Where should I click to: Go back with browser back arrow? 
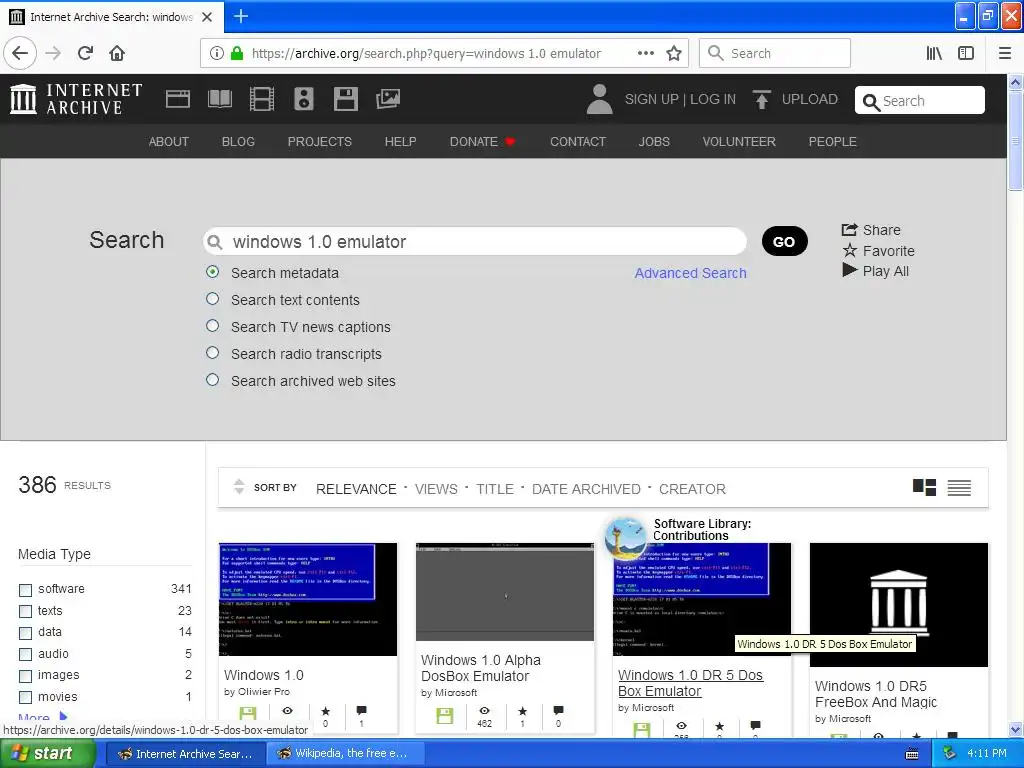[x=20, y=53]
